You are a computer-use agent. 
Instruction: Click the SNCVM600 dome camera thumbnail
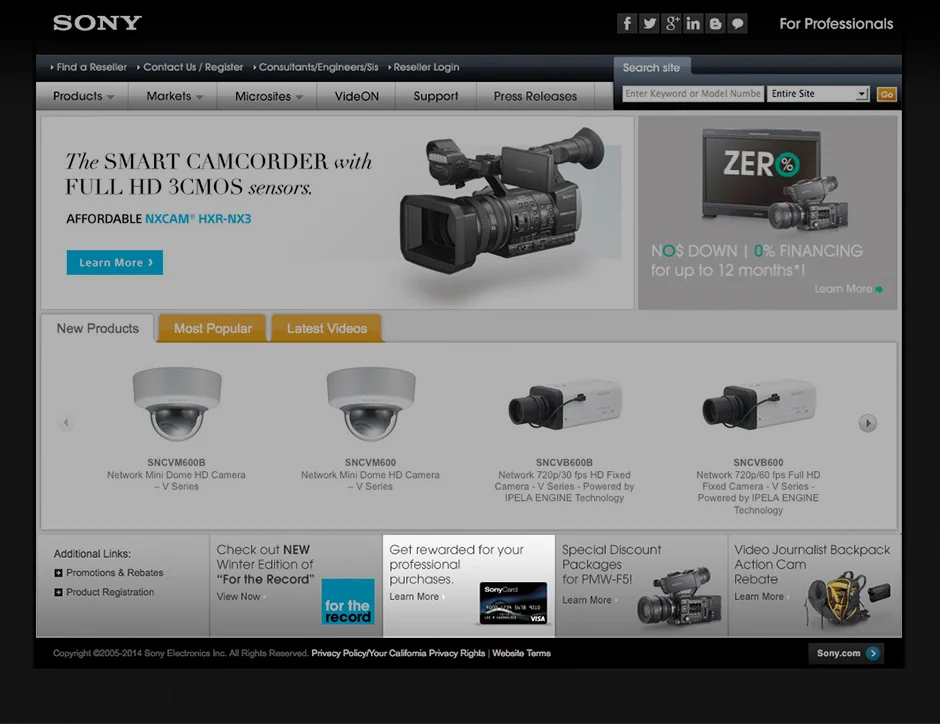371,404
